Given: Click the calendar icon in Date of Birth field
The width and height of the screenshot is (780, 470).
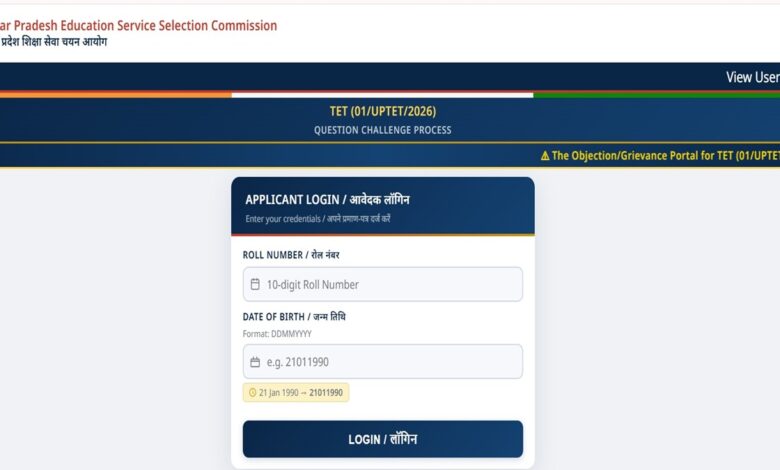Looking at the screenshot, I should 255,362.
